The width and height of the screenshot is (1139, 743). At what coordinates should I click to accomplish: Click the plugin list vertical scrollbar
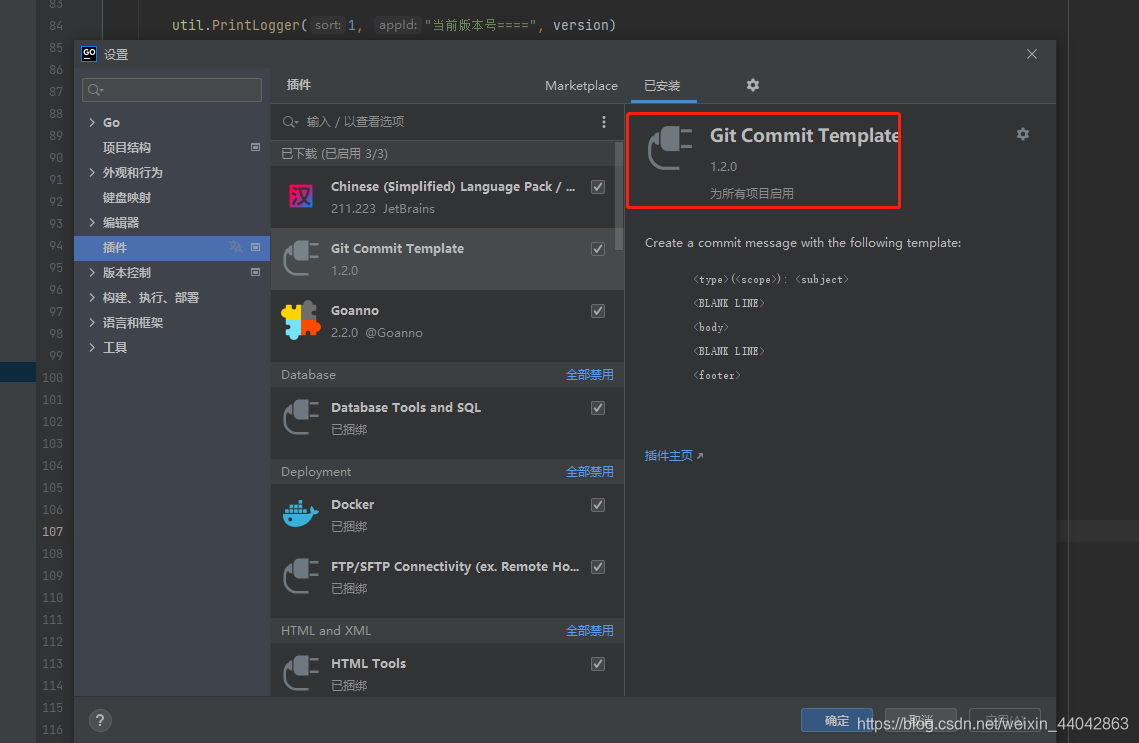pos(619,196)
